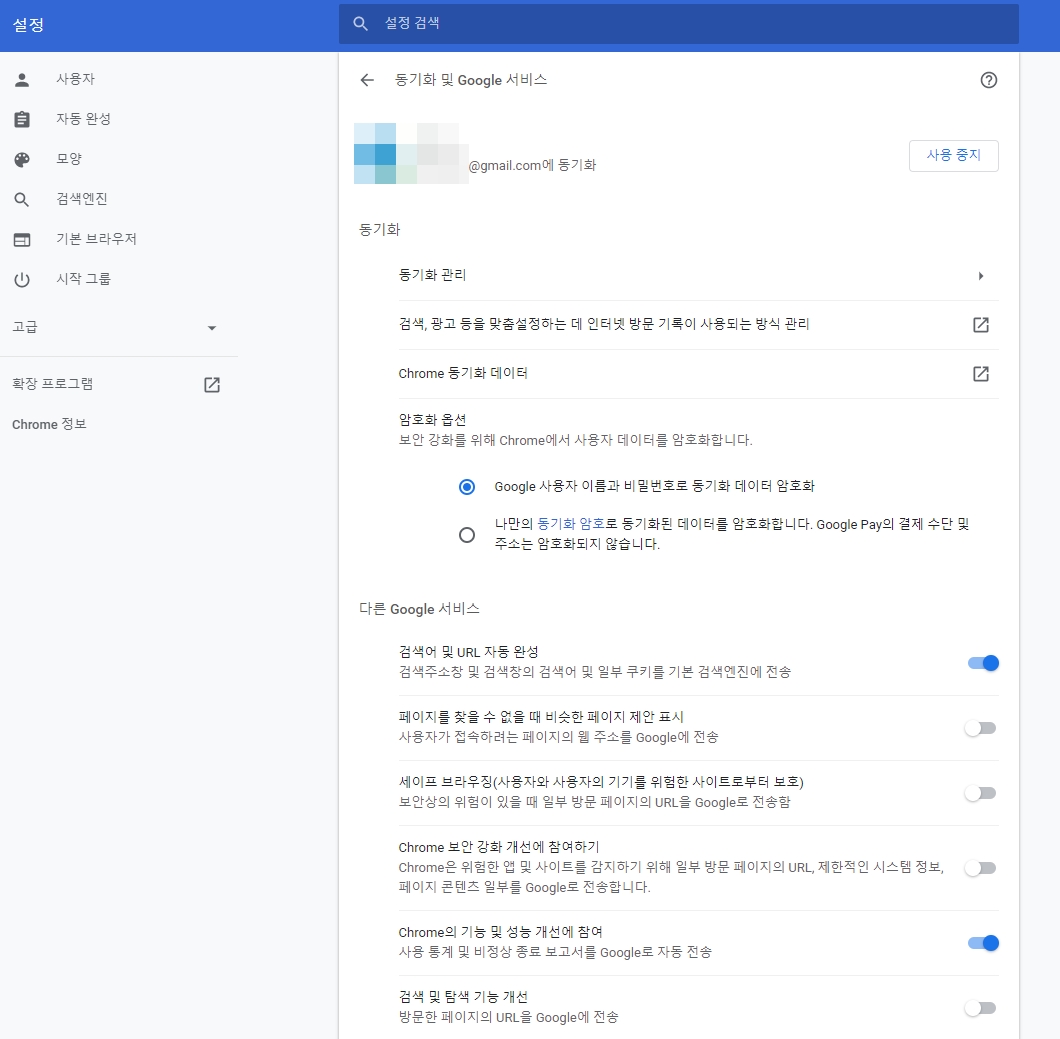This screenshot has height=1039, width=1060.
Task: Enable Chrome 보안 강화 개선에 참여하기 toggle
Action: tap(980, 868)
